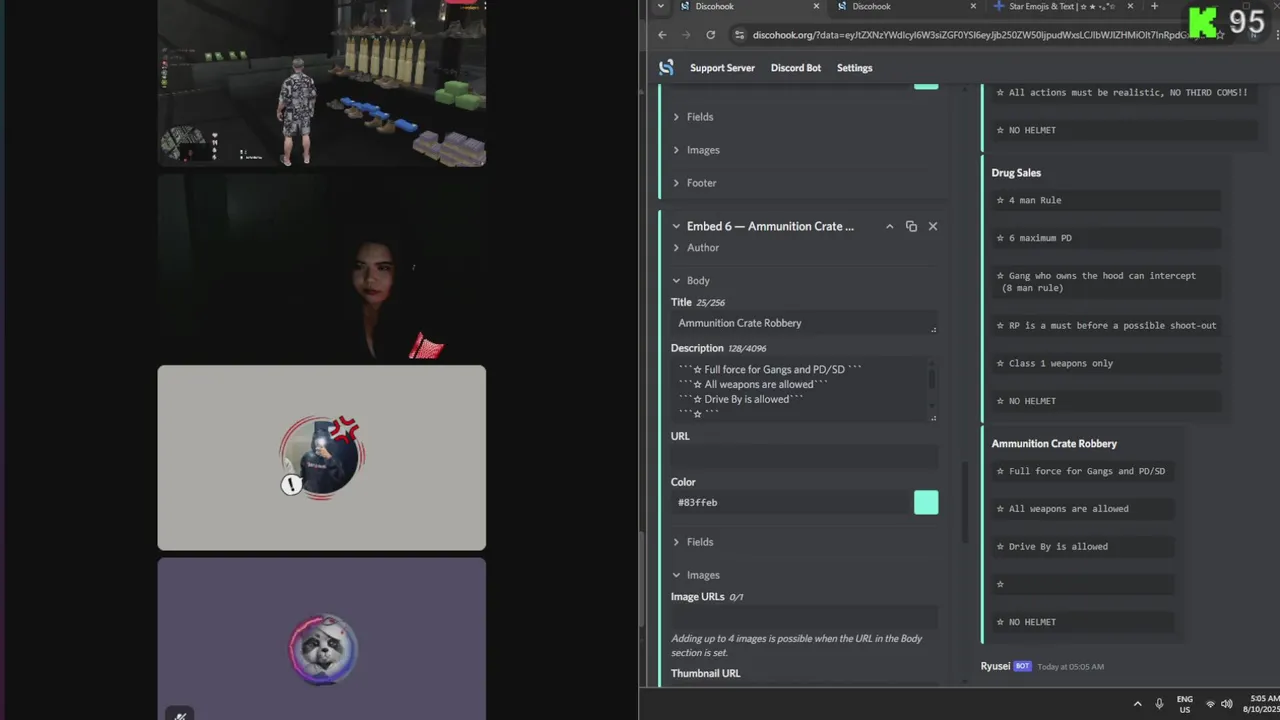
Task: Open Support Server link
Action: [x=722, y=68]
